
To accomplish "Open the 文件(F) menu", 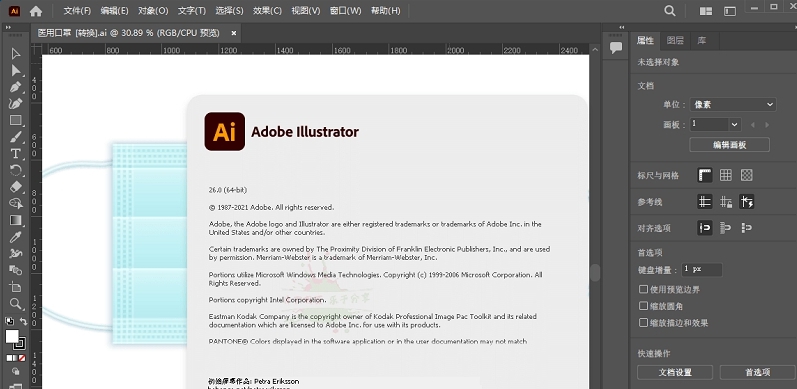I will (77, 11).
